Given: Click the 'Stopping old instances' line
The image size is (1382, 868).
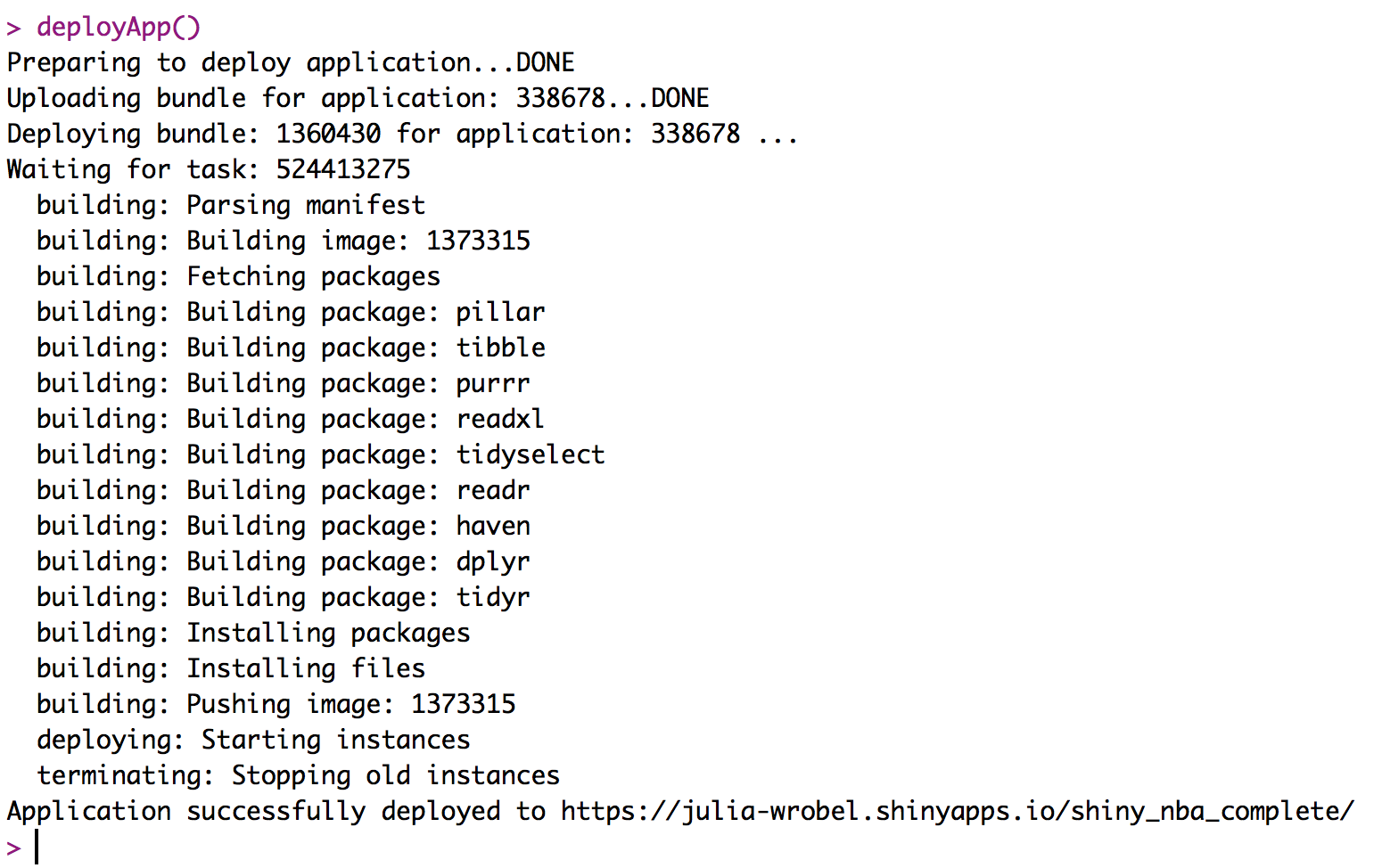Looking at the screenshot, I should point(298,775).
